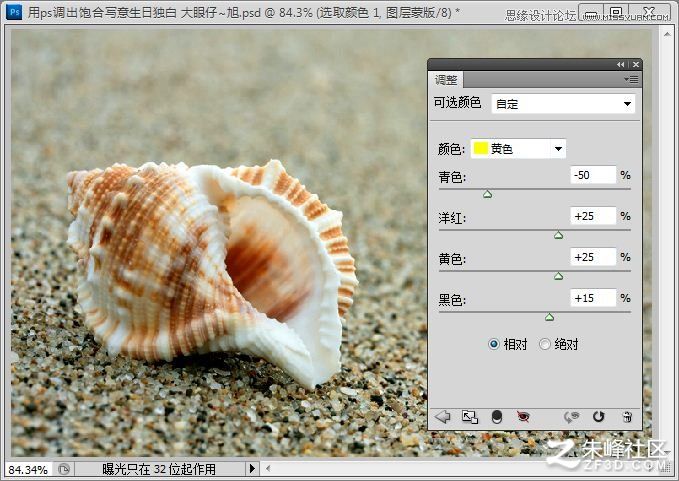The image size is (679, 481).
Task: Click the 青色 value field showing -50
Action: click(x=593, y=175)
